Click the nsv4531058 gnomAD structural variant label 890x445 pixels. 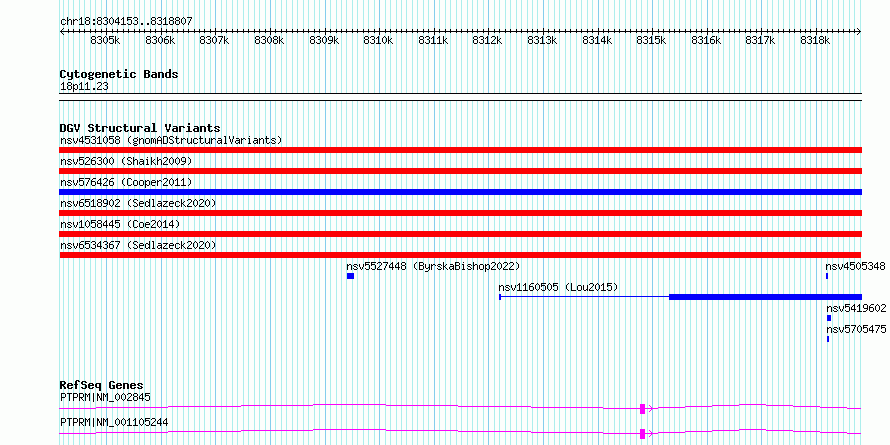pos(171,140)
